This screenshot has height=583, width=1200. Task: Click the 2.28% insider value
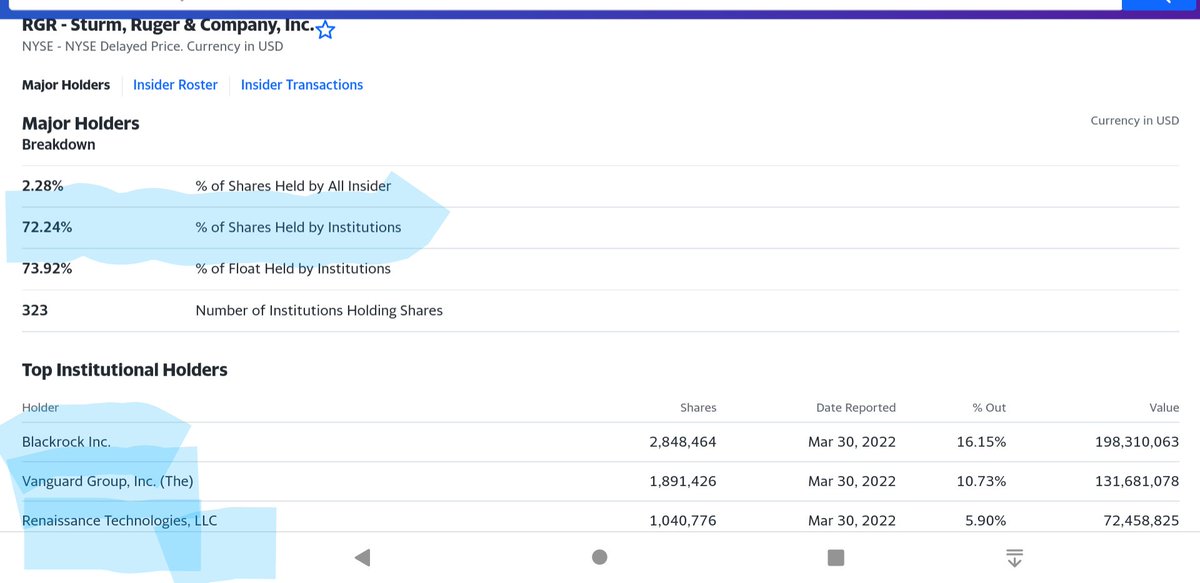coord(43,186)
